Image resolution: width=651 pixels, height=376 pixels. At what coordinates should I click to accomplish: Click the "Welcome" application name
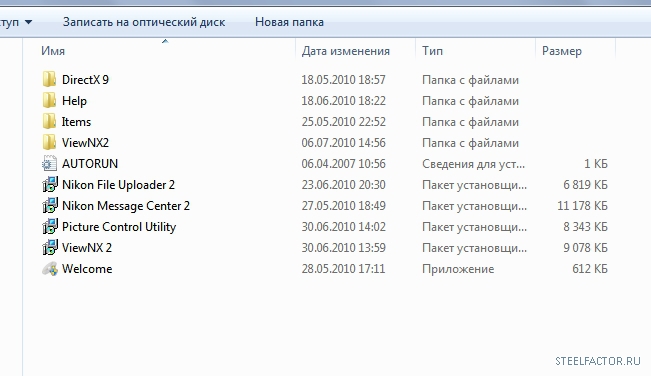(x=87, y=269)
